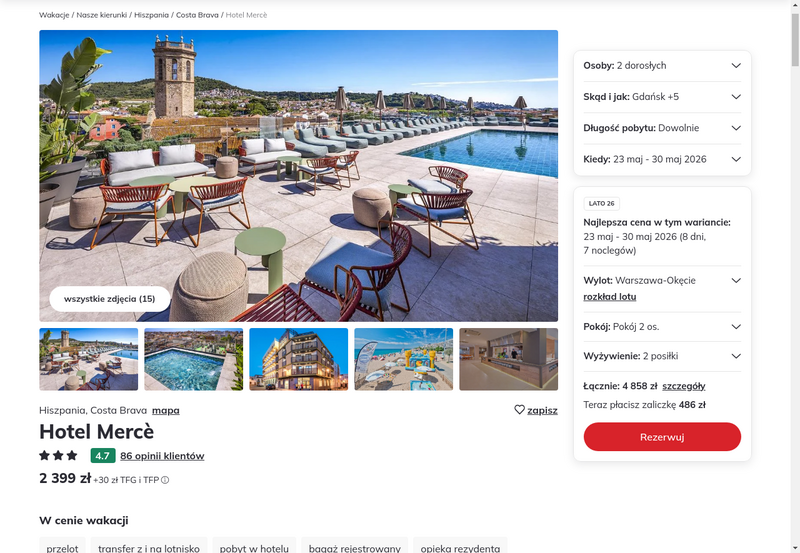This screenshot has width=800, height=553.
Task: Select the beach playground thumbnail
Action: [404, 359]
